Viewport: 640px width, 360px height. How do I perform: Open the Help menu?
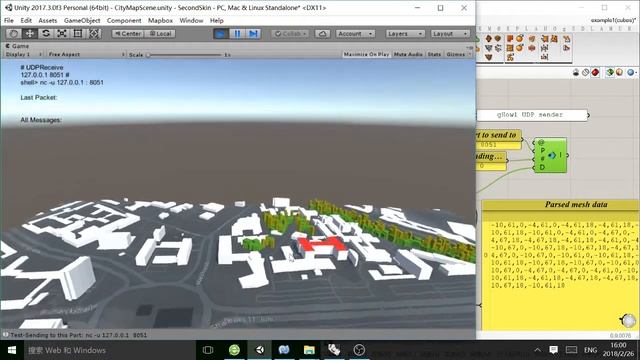click(x=216, y=20)
